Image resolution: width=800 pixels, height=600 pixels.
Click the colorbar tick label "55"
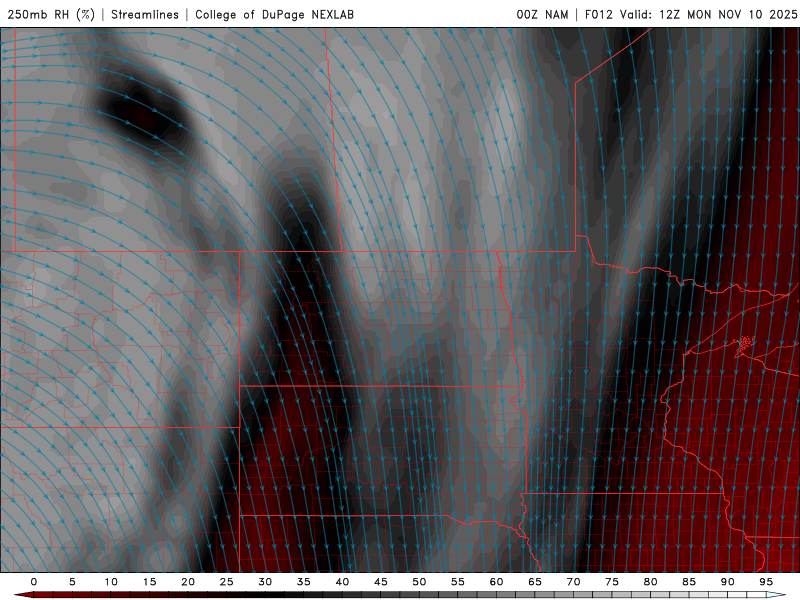[458, 582]
